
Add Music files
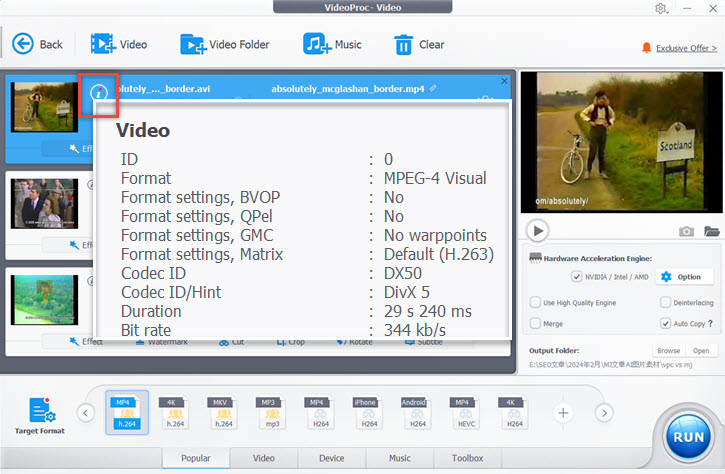click(332, 44)
